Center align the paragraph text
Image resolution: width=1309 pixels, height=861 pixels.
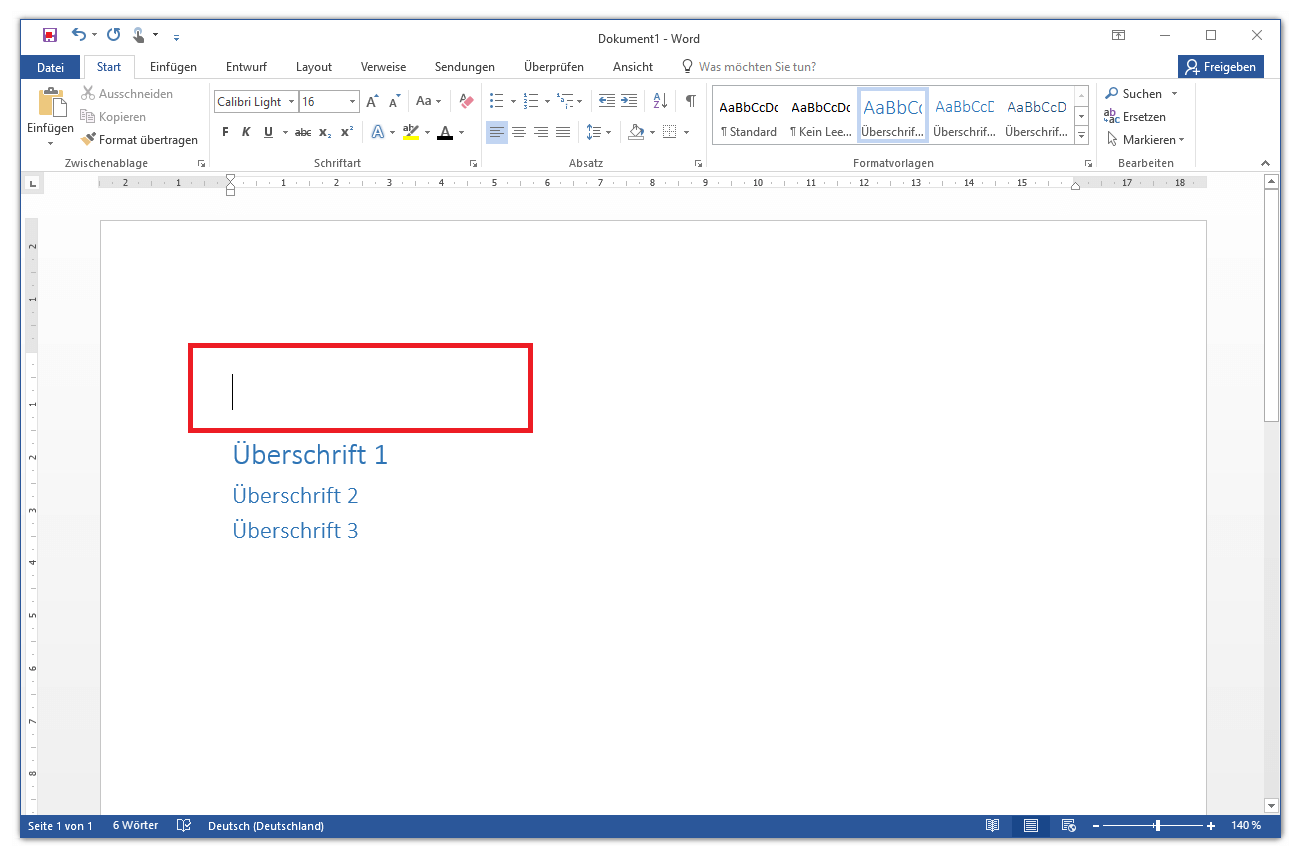519,132
